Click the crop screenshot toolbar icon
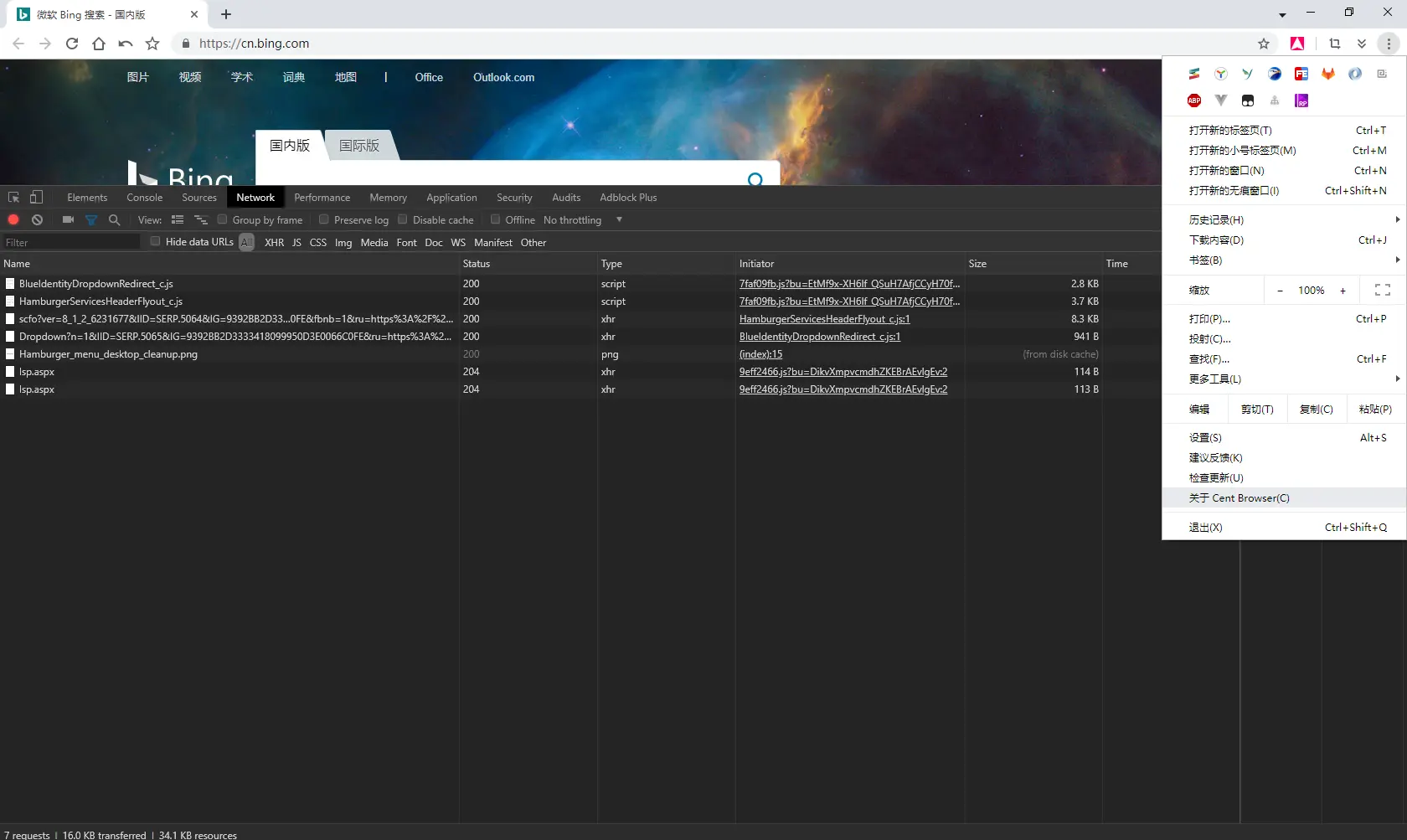The width and height of the screenshot is (1407, 840). (1335, 44)
